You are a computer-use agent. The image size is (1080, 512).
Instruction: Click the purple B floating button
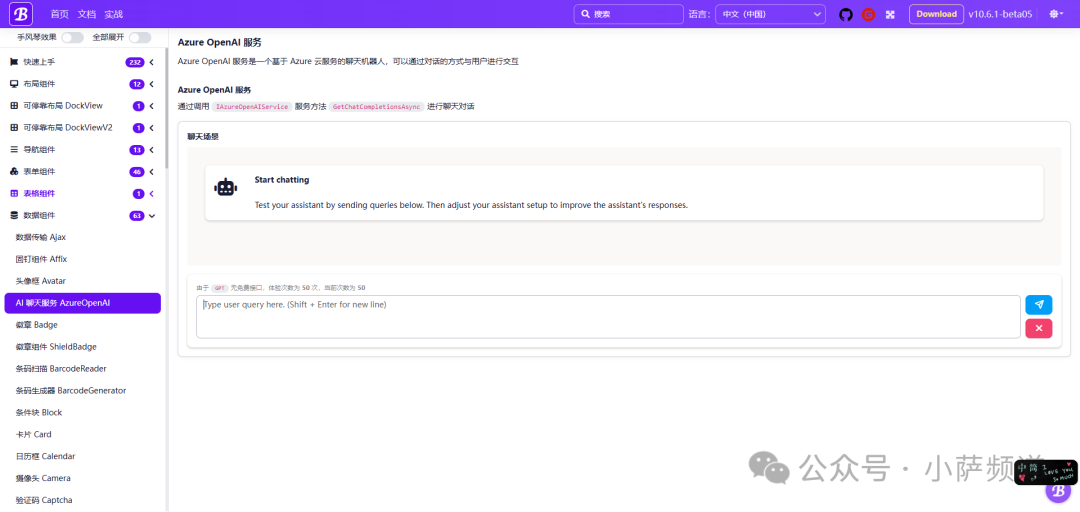point(1057,491)
